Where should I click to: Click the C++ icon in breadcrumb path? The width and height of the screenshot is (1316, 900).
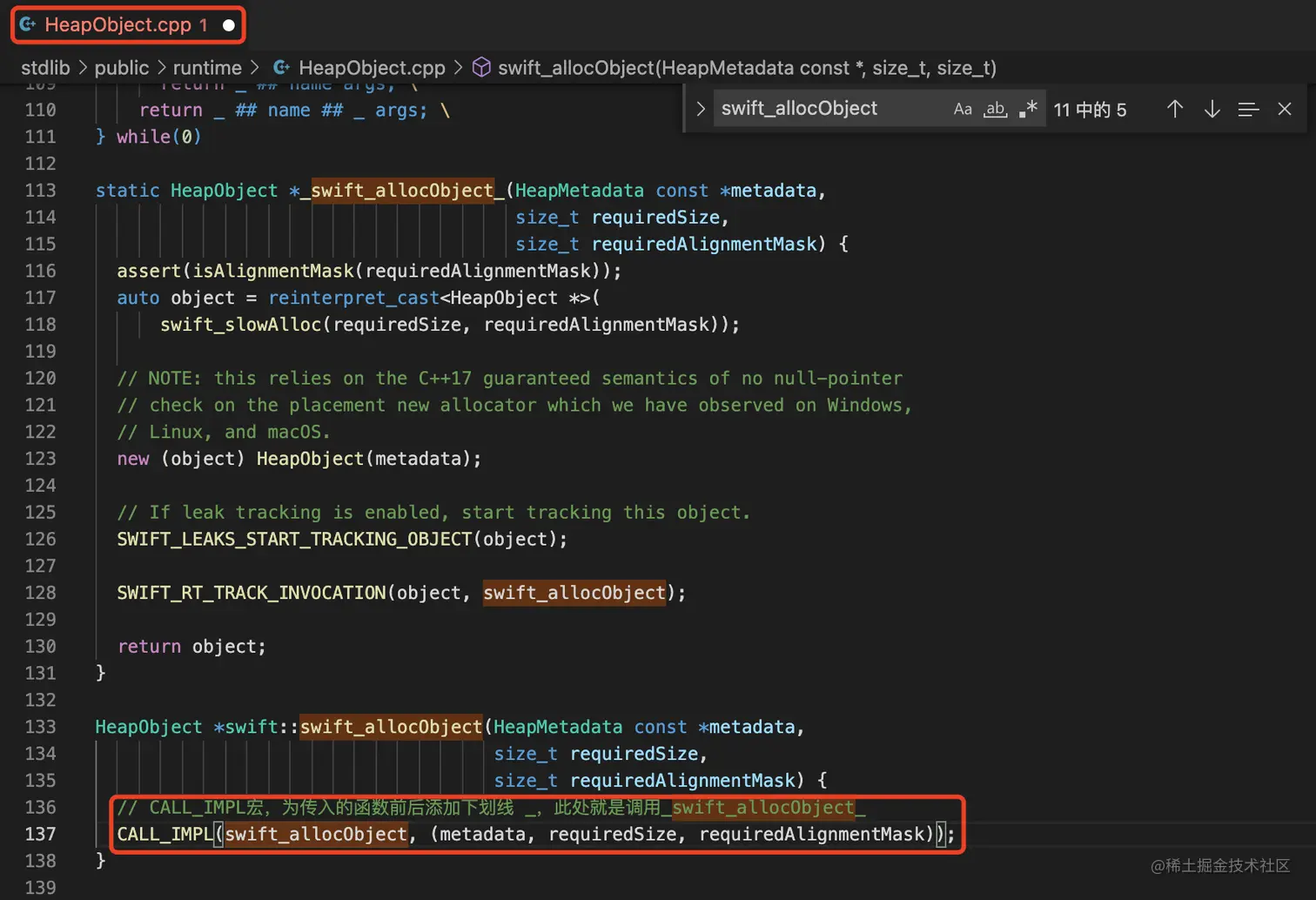(281, 67)
